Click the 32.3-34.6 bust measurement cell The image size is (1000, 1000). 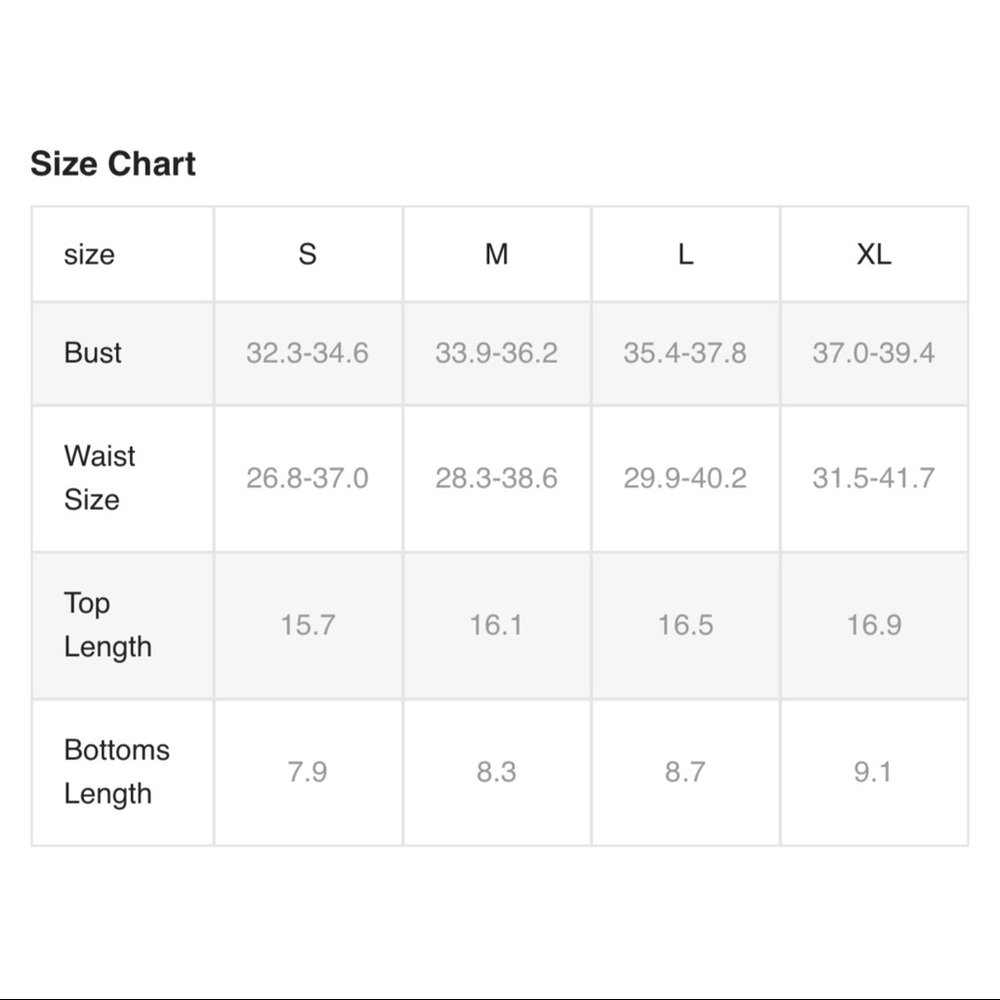(307, 353)
